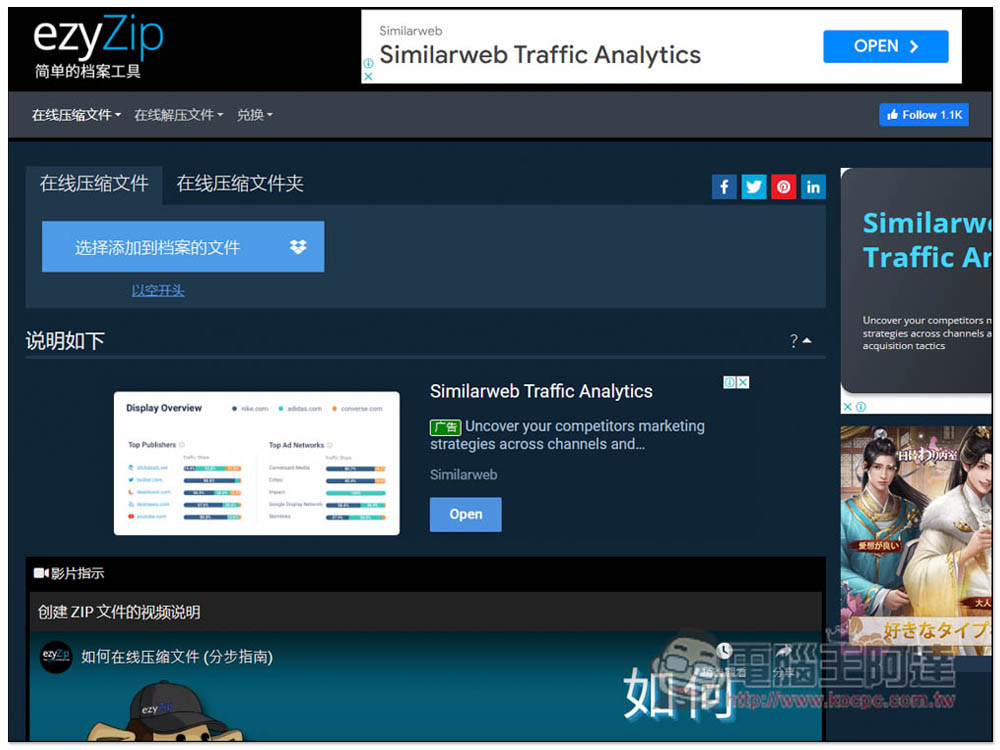
Task: Click Watch later clock icon on video
Action: [x=723, y=651]
